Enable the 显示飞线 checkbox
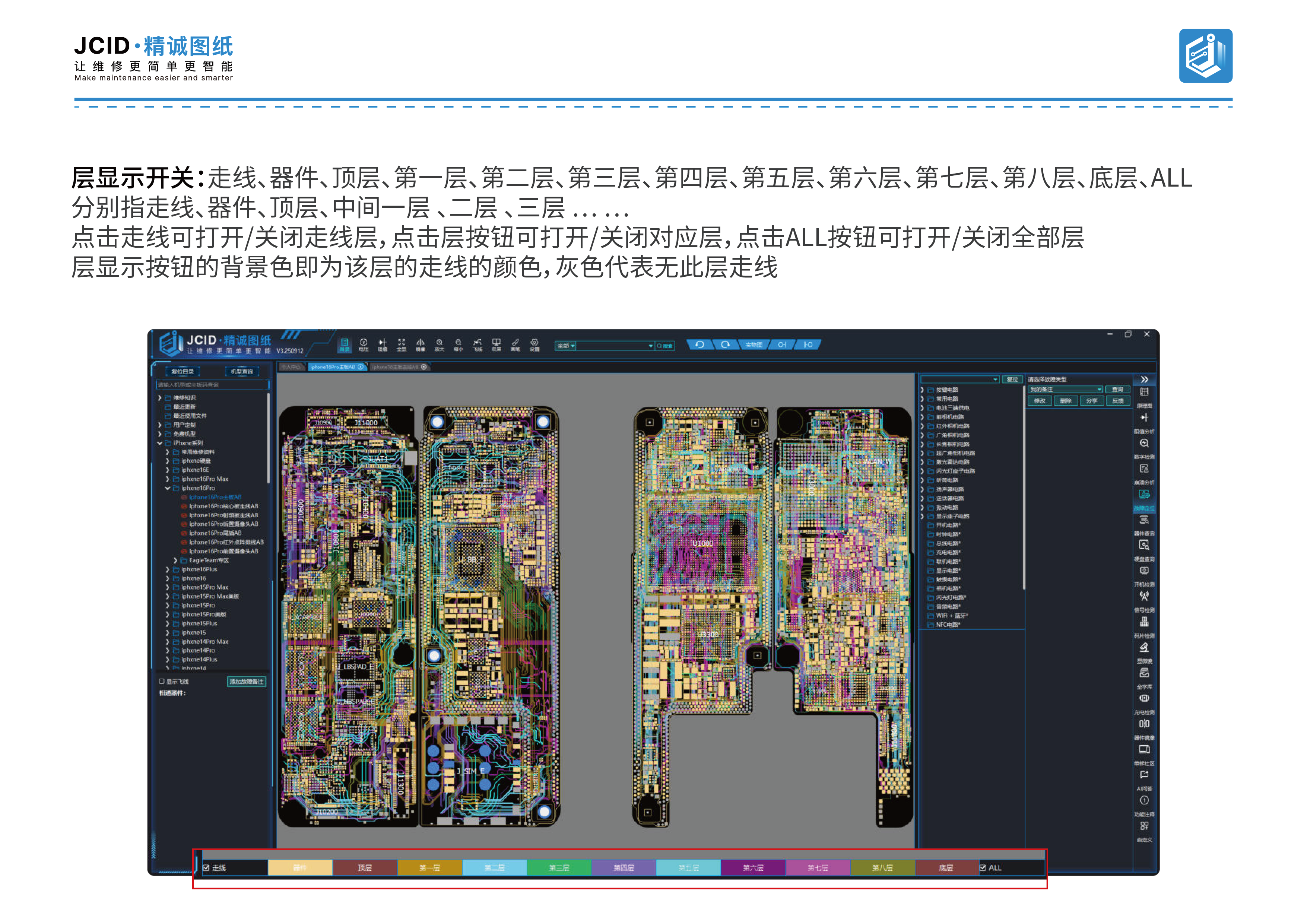Screen dimensions: 1307x924 click(x=162, y=681)
